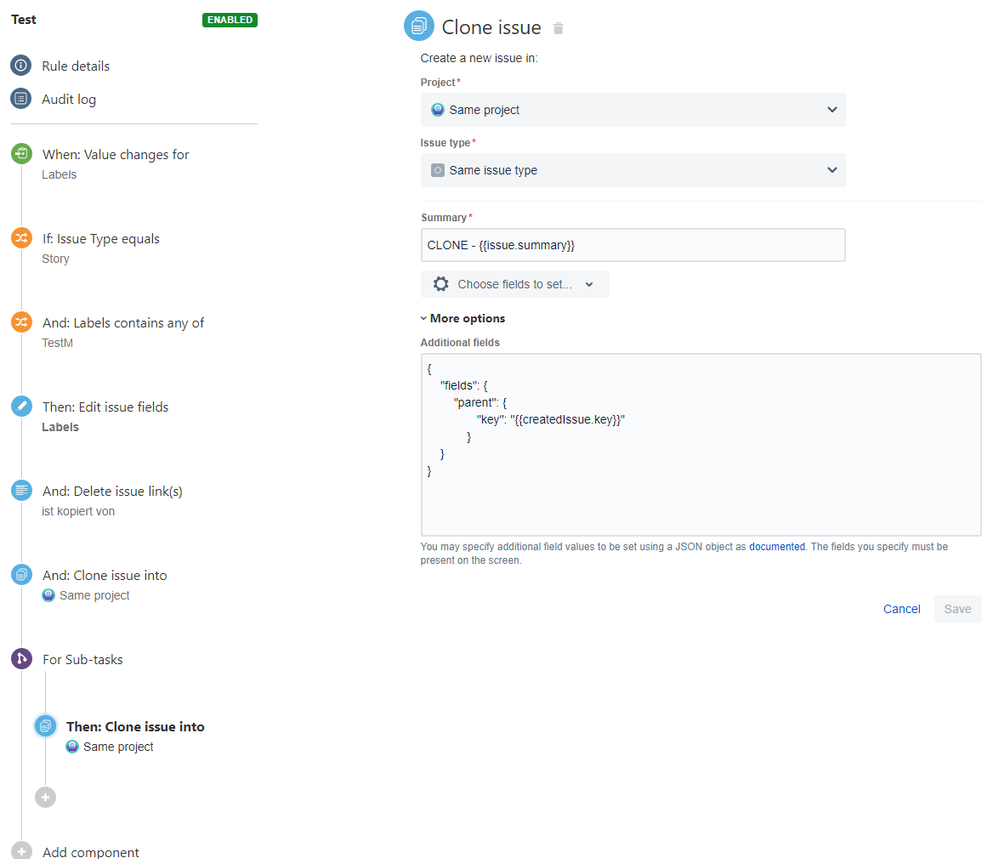Click the orange condition icon for Issue Type equals
Image resolution: width=999 pixels, height=859 pixels.
pyautogui.click(x=22, y=238)
